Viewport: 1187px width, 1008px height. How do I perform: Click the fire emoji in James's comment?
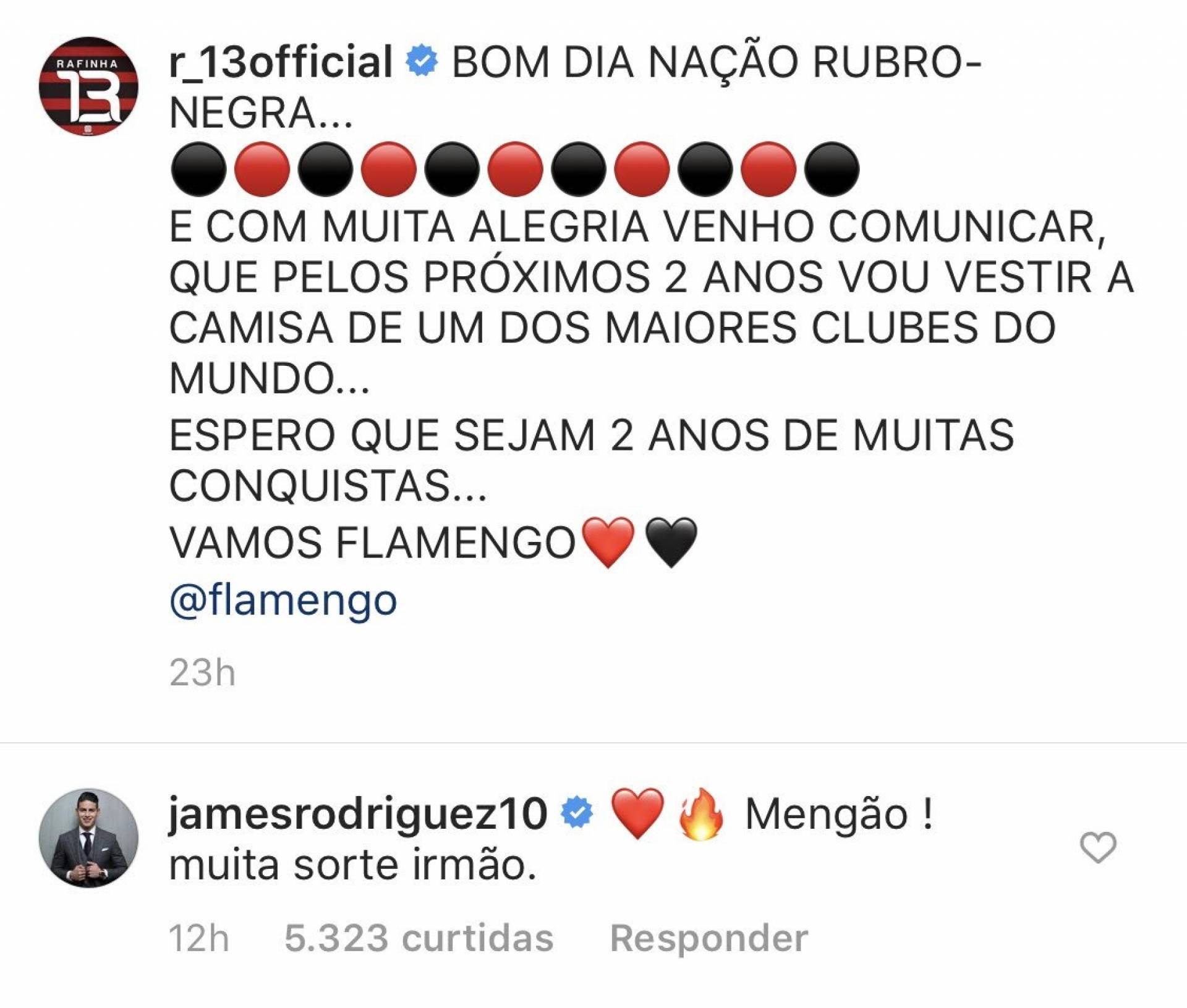click(700, 813)
